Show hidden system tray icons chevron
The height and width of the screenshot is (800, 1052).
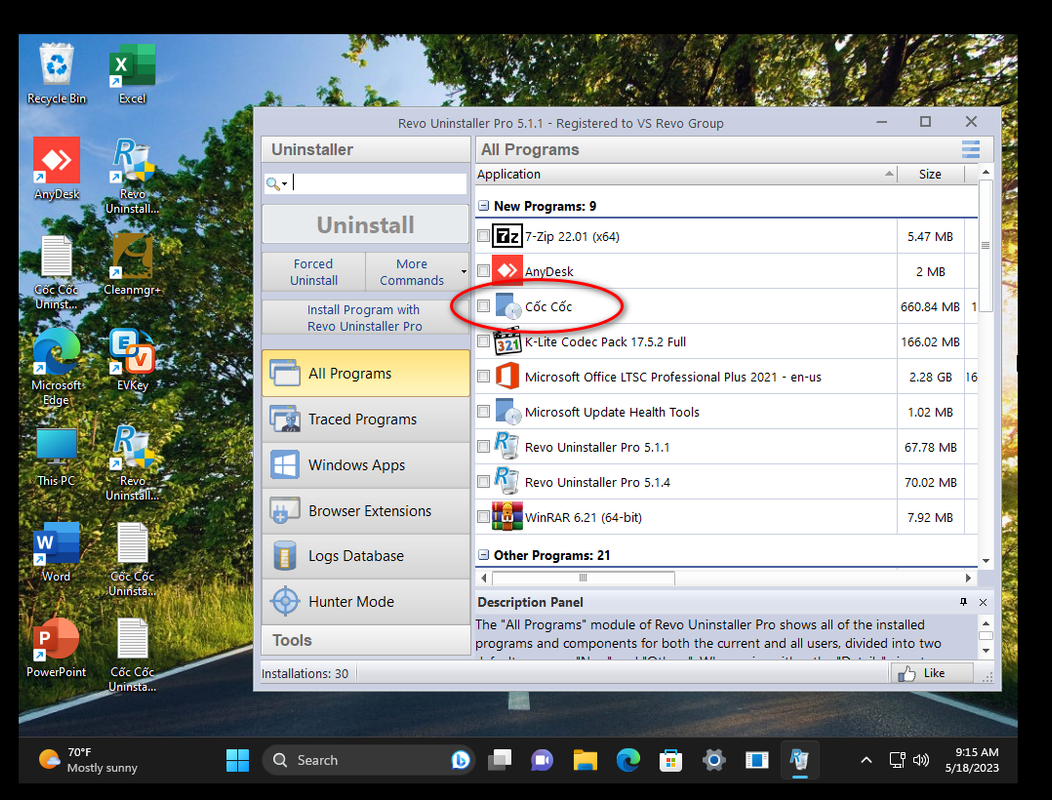coord(866,760)
